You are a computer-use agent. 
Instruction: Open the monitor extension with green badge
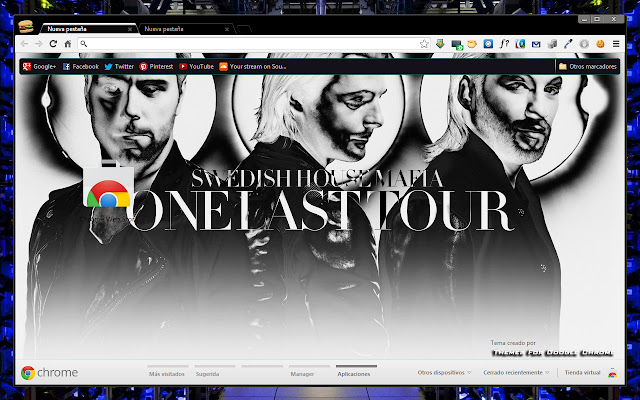pos(456,44)
